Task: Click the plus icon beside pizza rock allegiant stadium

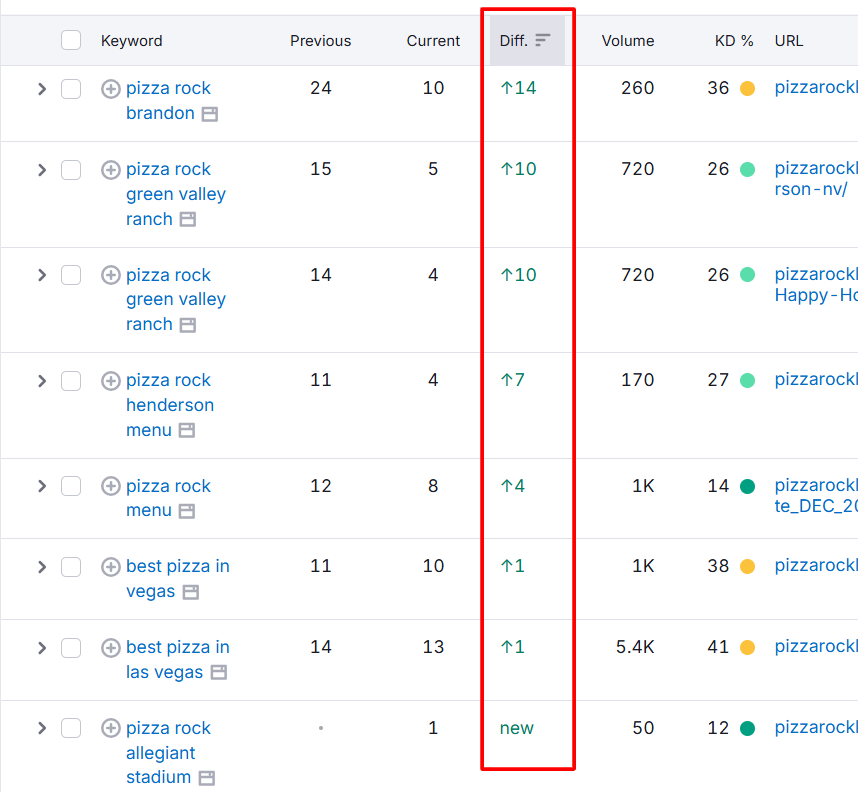Action: pyautogui.click(x=111, y=728)
